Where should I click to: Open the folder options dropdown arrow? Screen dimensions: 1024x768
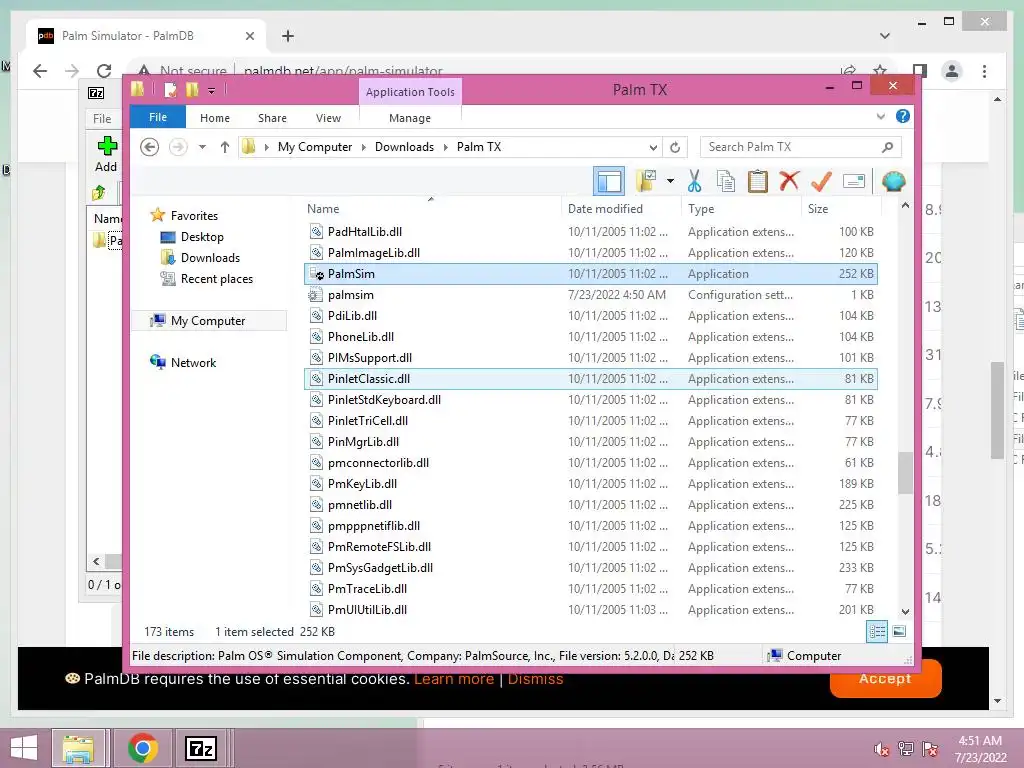[671, 181]
